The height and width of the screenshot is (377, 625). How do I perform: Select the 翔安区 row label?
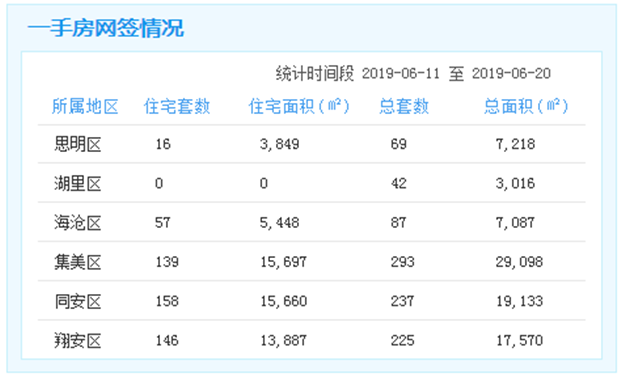[78, 341]
